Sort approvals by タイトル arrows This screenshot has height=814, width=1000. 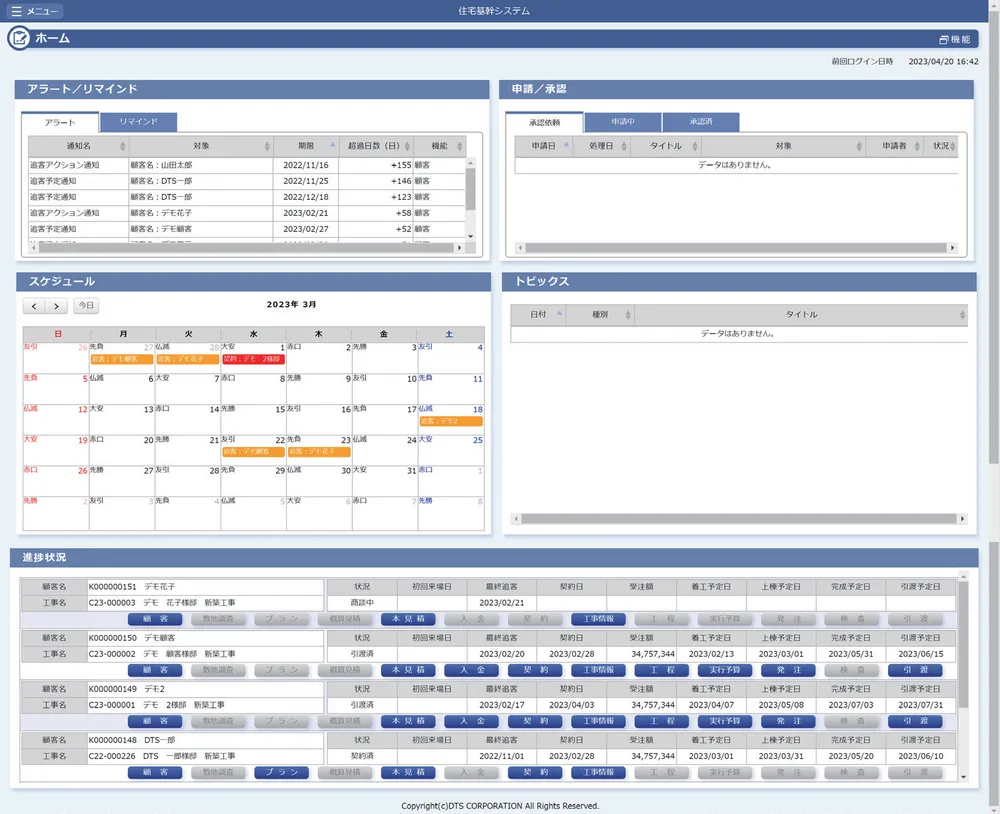695,146
